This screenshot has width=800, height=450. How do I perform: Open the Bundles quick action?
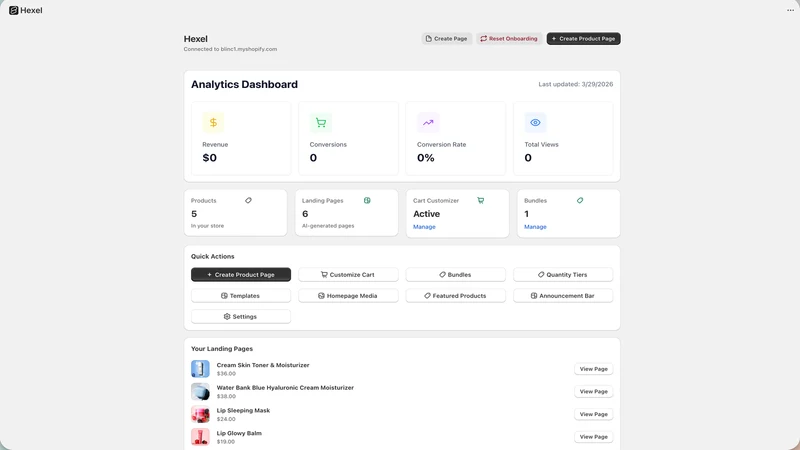click(x=456, y=274)
